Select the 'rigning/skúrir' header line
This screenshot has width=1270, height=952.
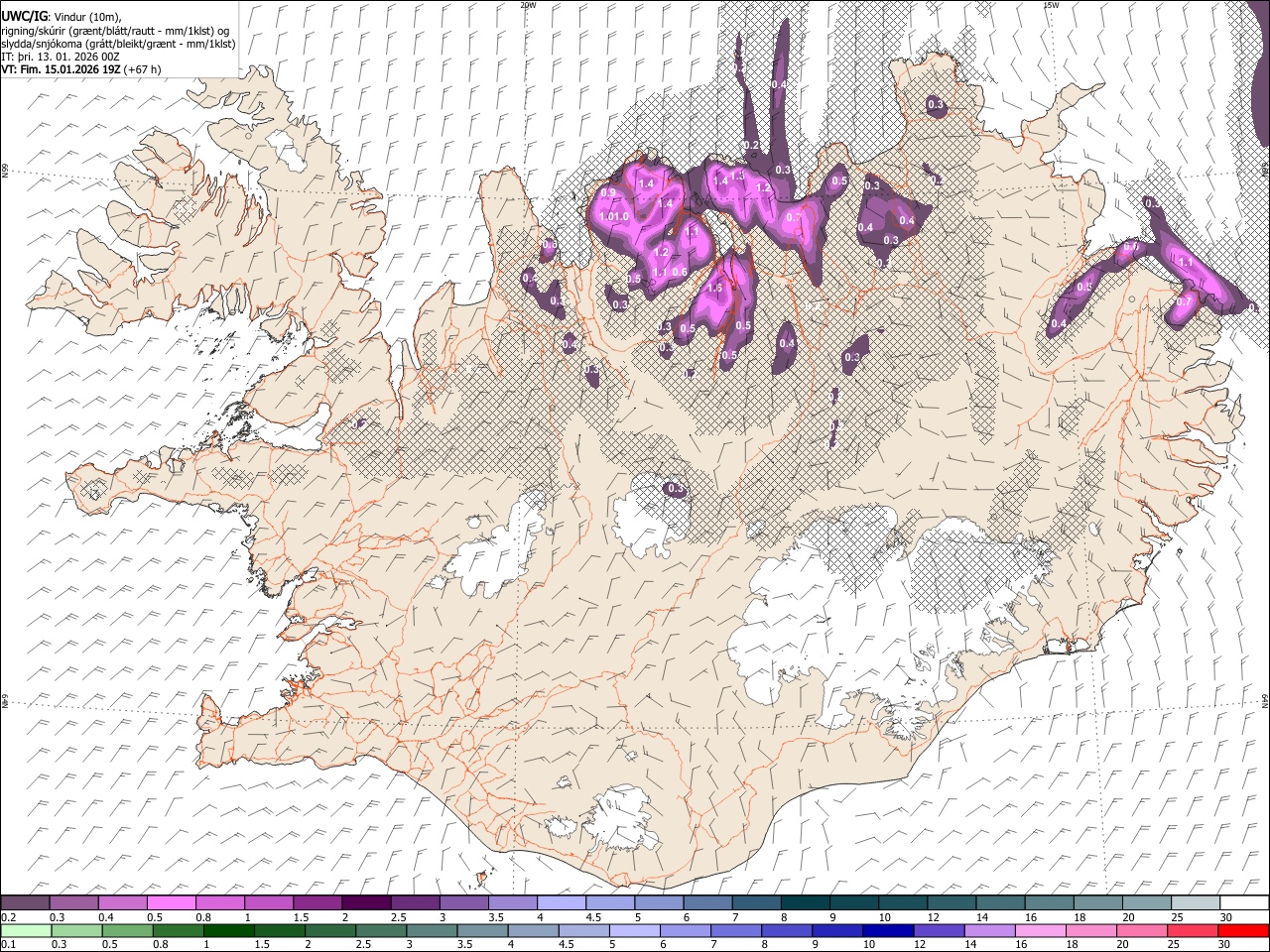116,30
